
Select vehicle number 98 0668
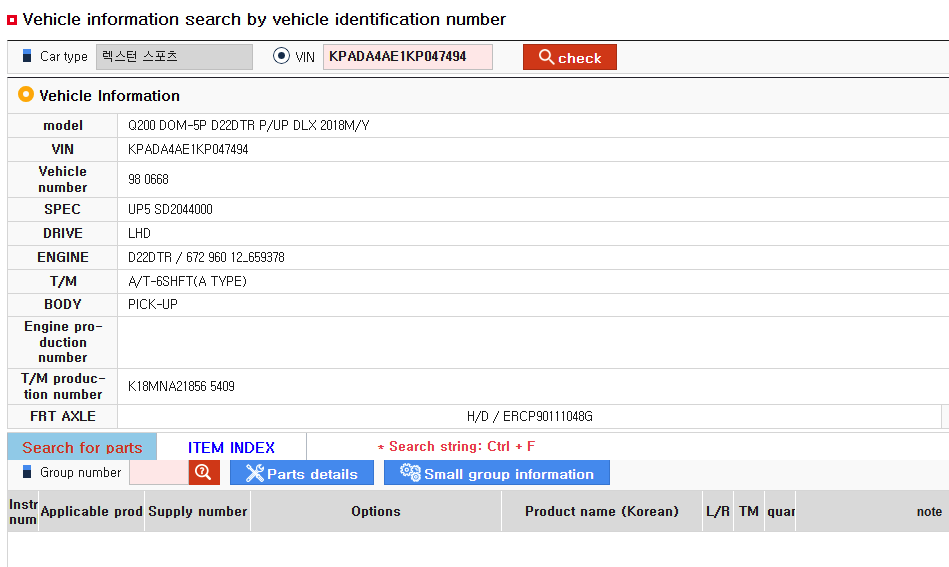pyautogui.click(x=148, y=180)
